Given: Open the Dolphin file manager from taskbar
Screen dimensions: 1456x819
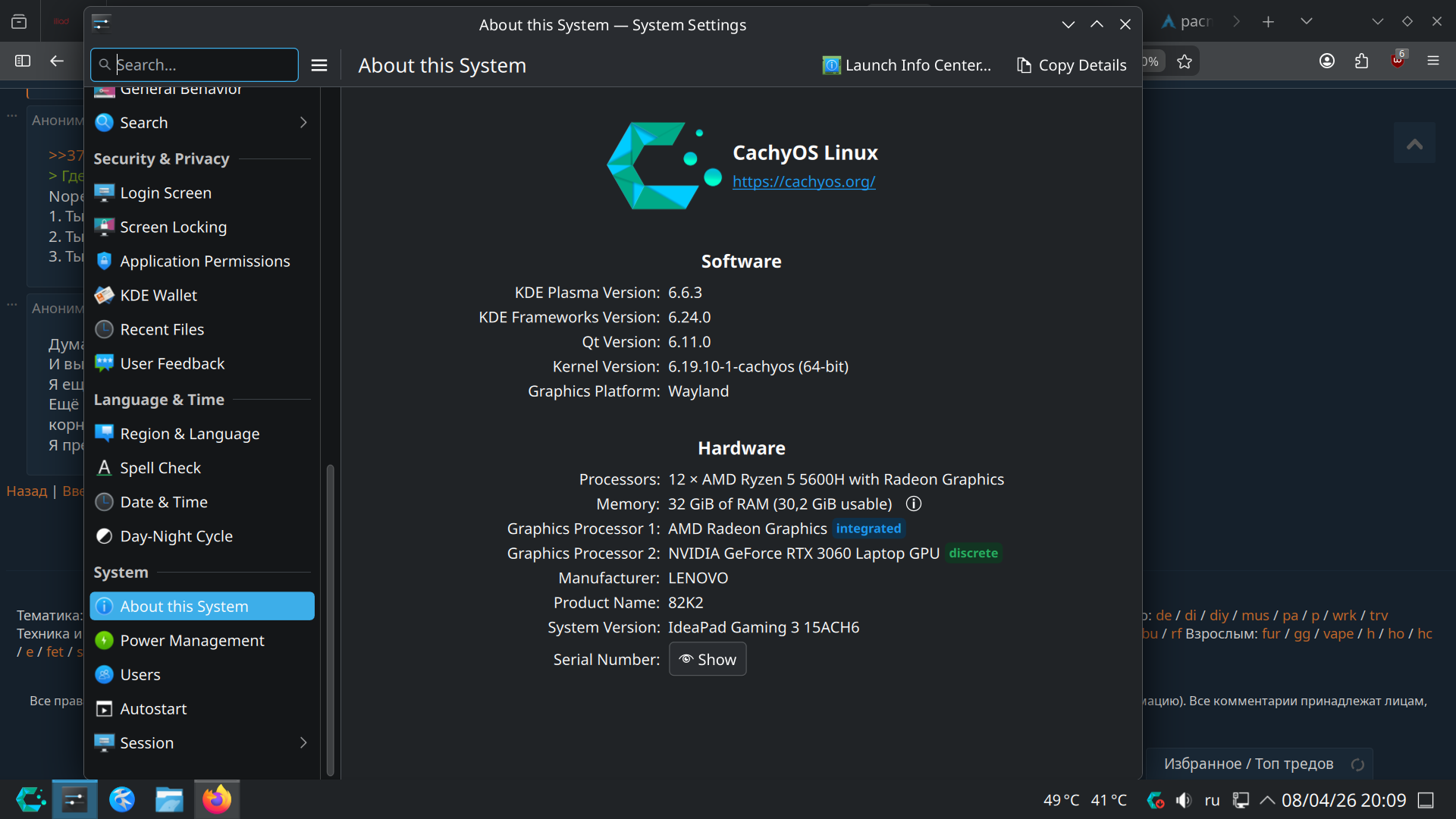Looking at the screenshot, I should tap(169, 799).
